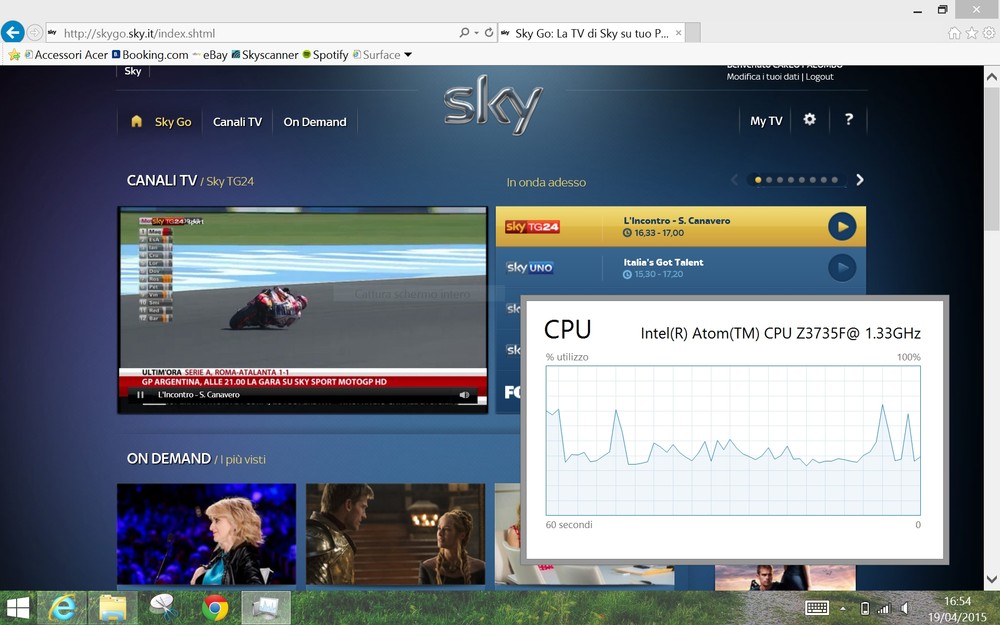Click the Sky Go home house icon
This screenshot has height=625, width=1000.
tap(136, 121)
